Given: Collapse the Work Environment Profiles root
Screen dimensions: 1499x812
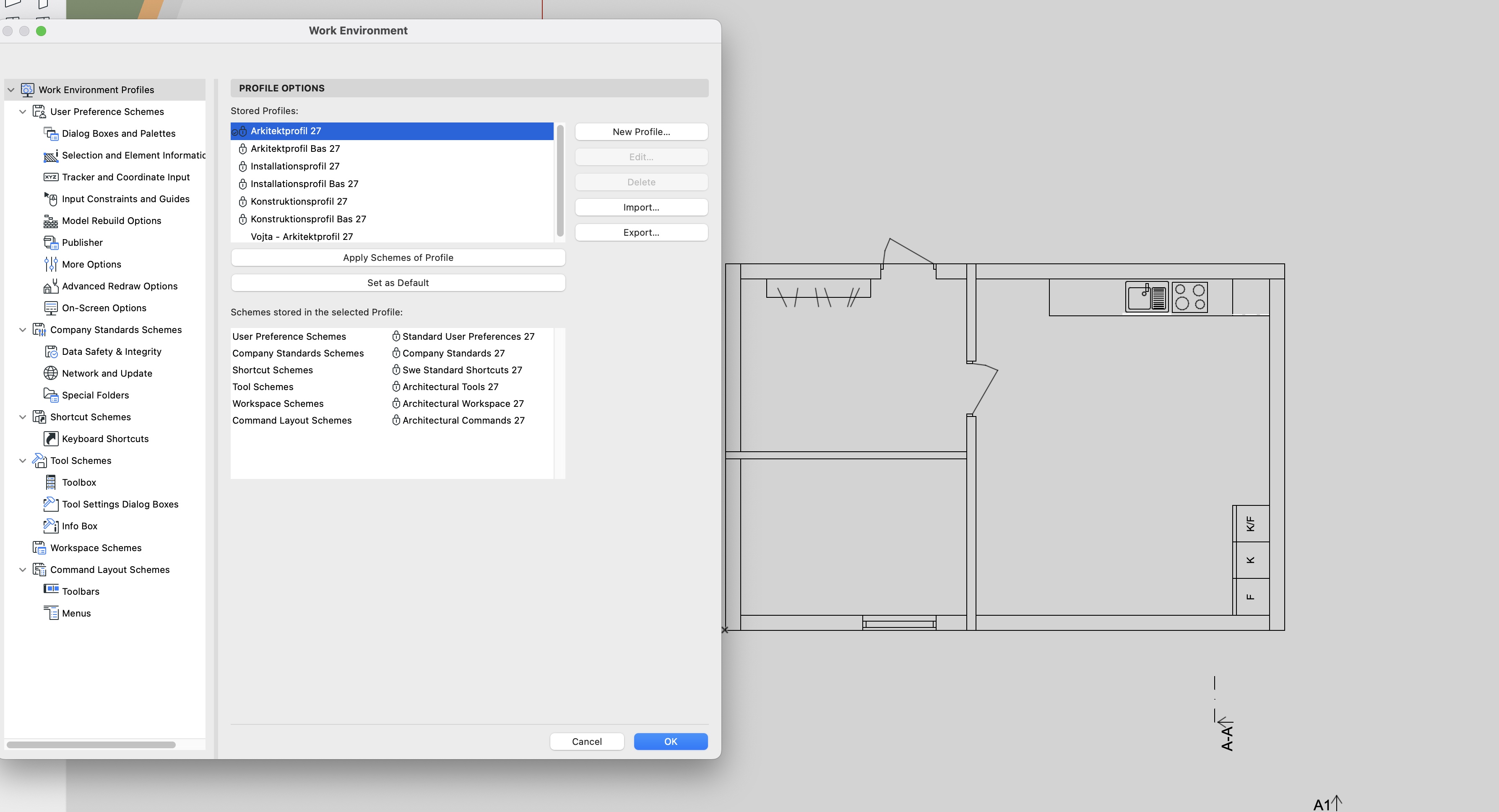Looking at the screenshot, I should pyautogui.click(x=11, y=90).
